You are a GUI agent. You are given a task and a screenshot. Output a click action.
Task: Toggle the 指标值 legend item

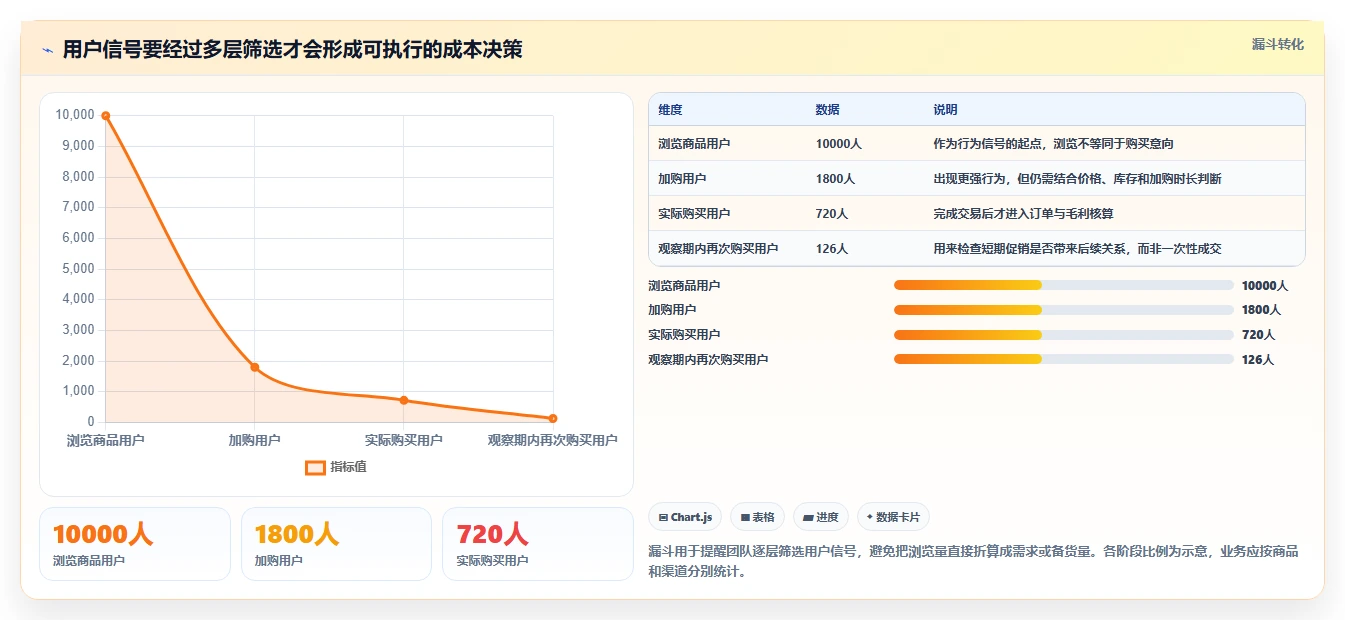[x=336, y=467]
